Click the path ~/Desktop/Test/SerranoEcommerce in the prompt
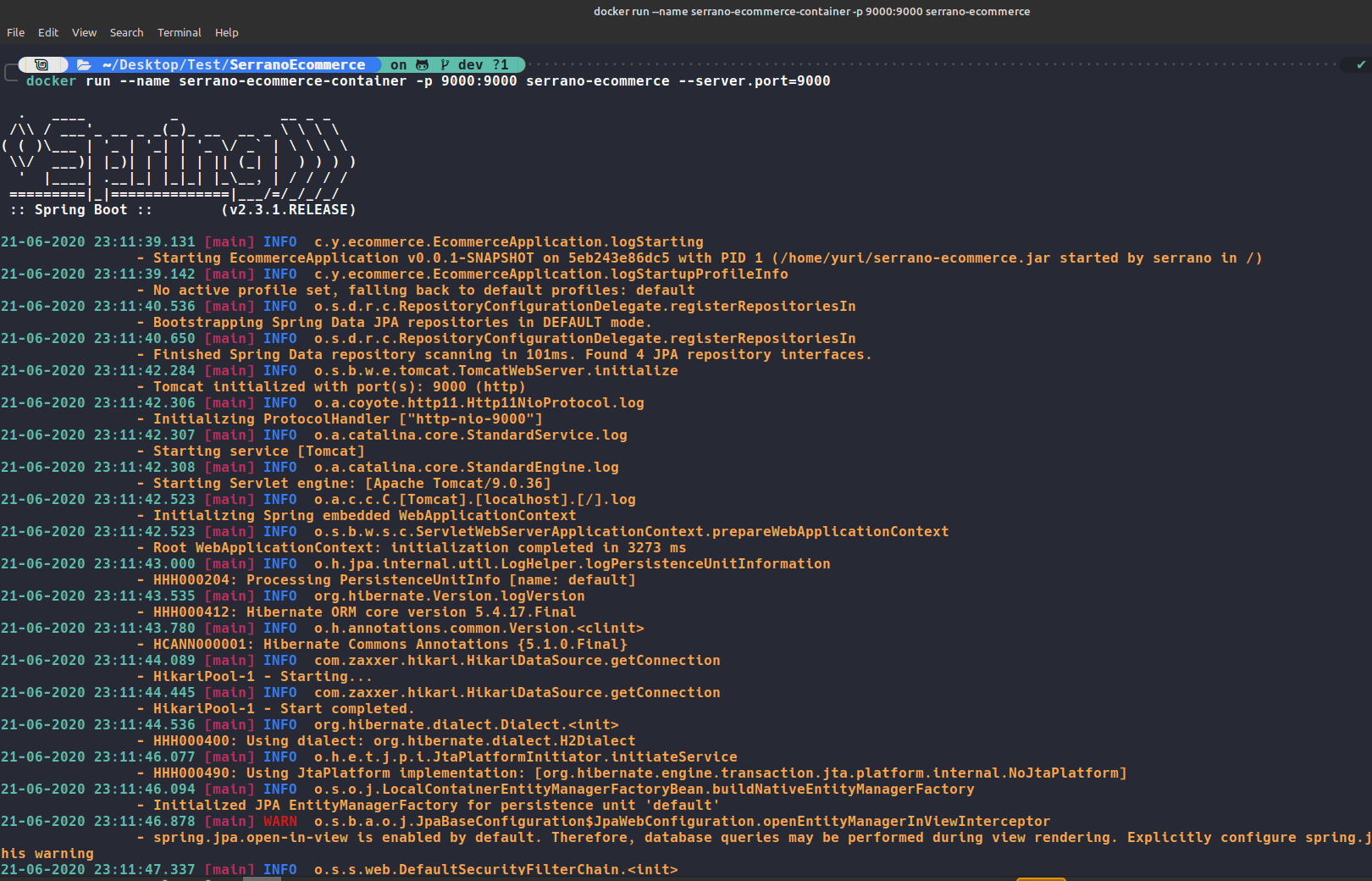 point(234,64)
